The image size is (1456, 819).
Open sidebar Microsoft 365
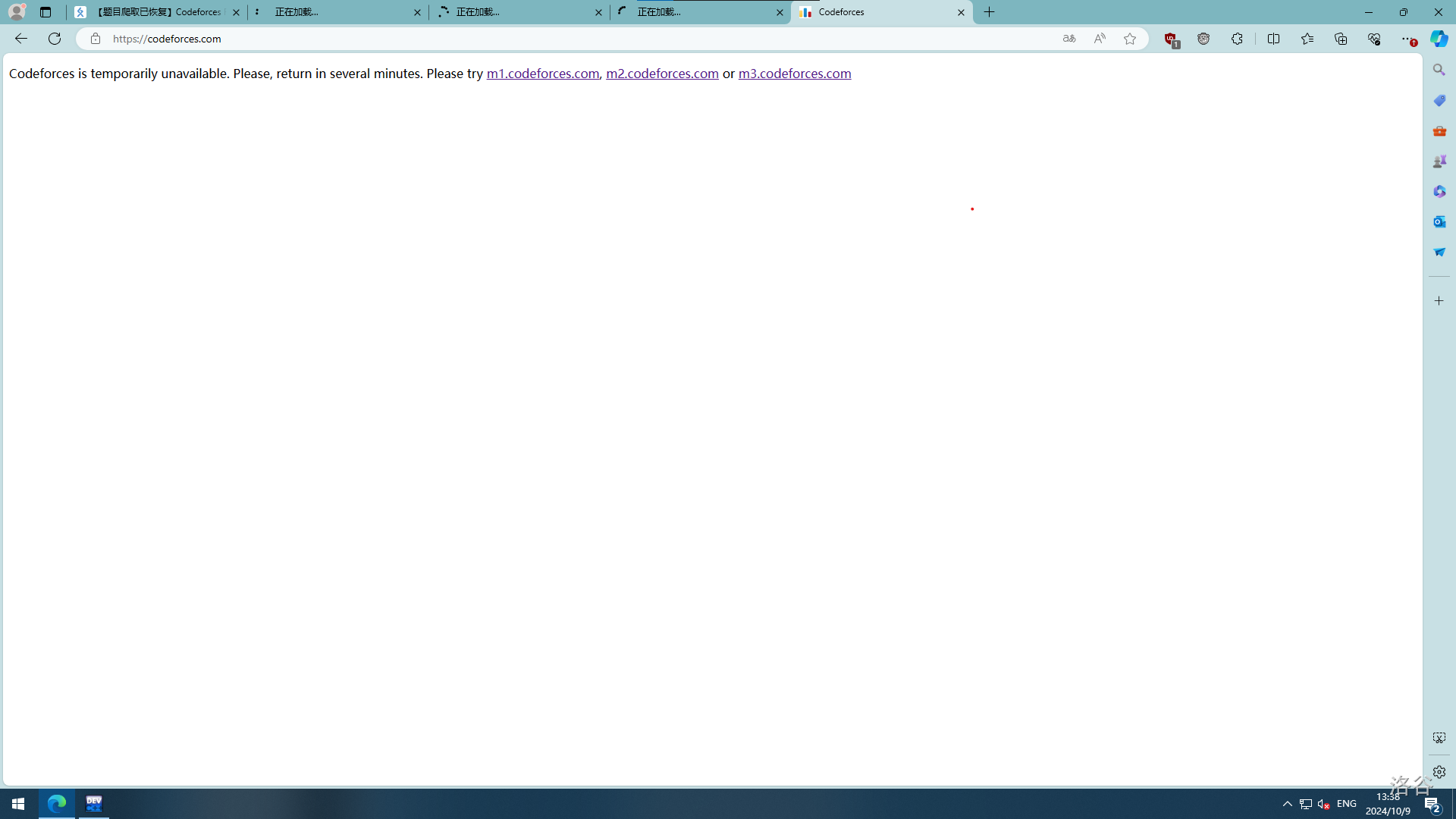[1439, 191]
